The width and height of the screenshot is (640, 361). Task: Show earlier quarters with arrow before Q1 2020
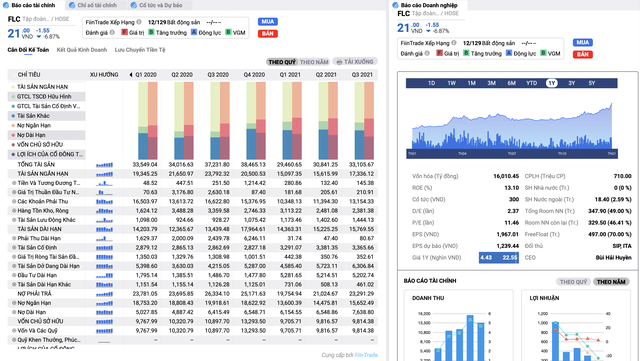[x=131, y=75]
